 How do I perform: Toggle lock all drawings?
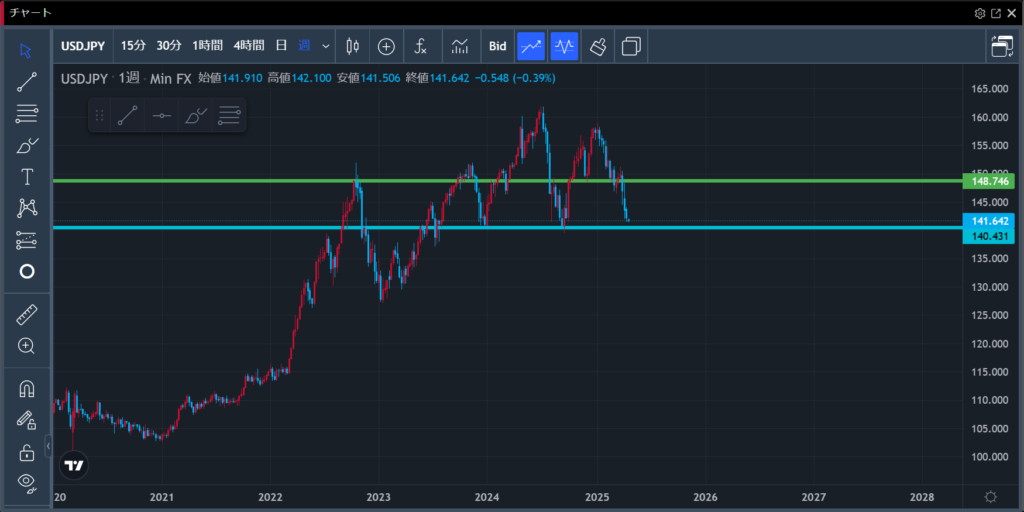[x=27, y=452]
